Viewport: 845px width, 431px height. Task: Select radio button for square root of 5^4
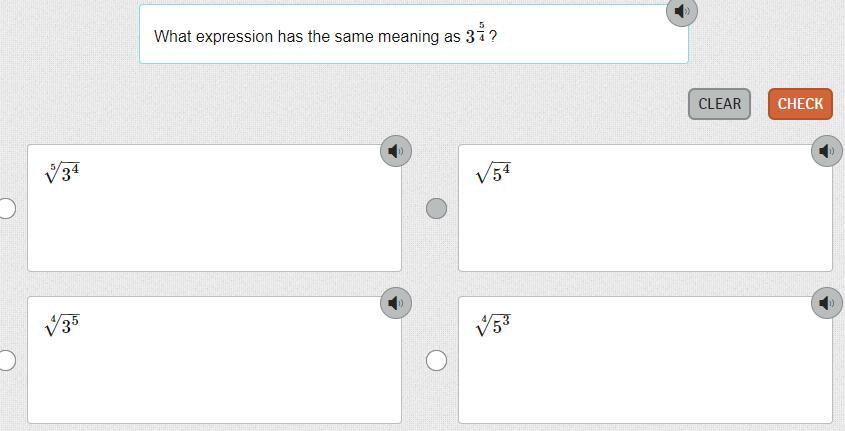[436, 208]
